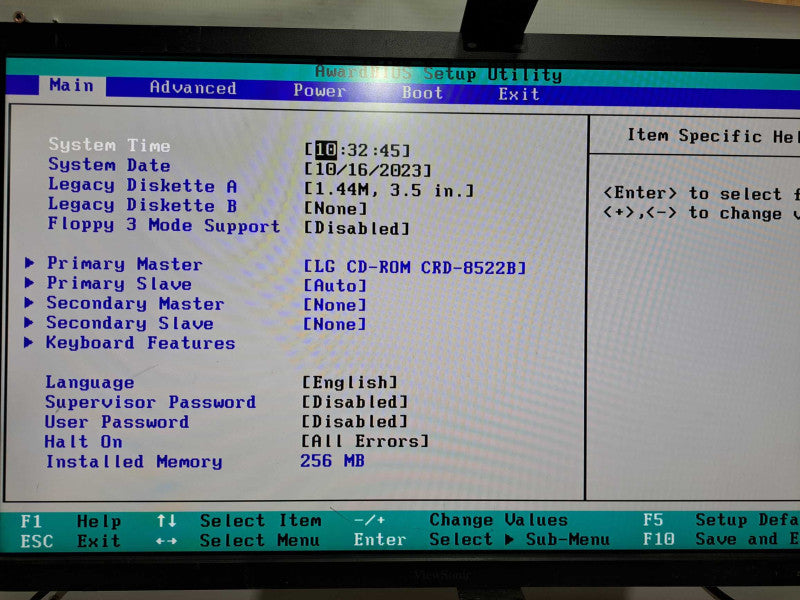Viewport: 800px width, 600px height.
Task: Open the Primary Slave entry
Action: coord(119,283)
